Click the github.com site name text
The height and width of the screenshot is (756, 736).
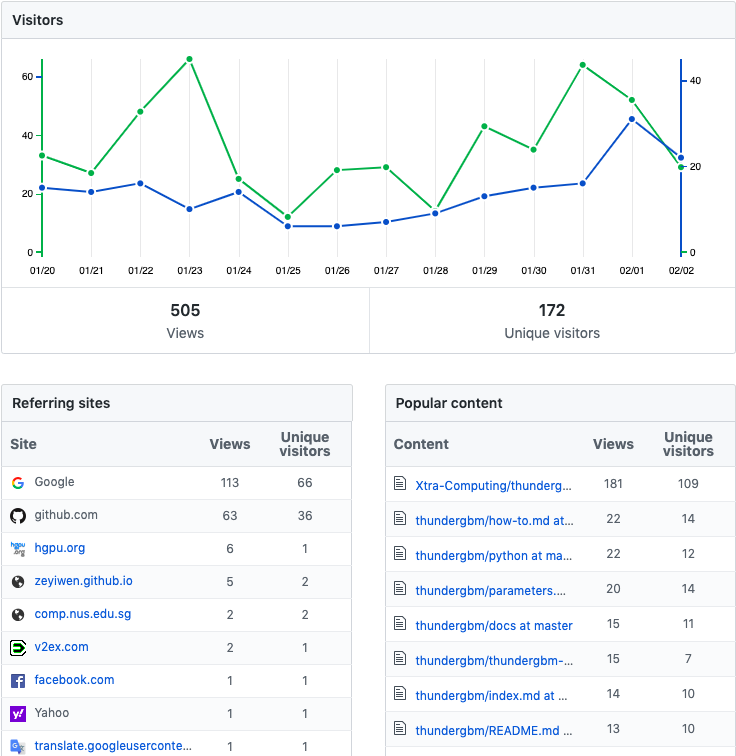[x=66, y=515]
